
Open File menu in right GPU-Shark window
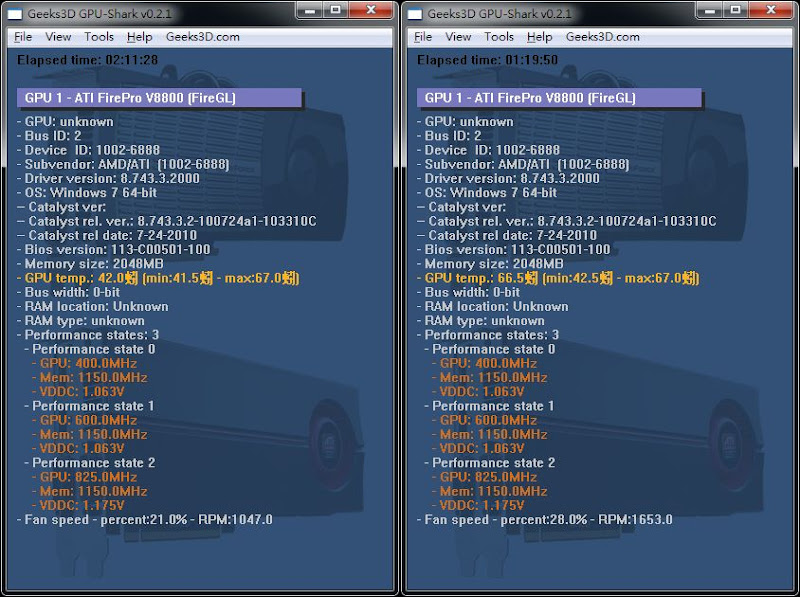click(x=423, y=37)
